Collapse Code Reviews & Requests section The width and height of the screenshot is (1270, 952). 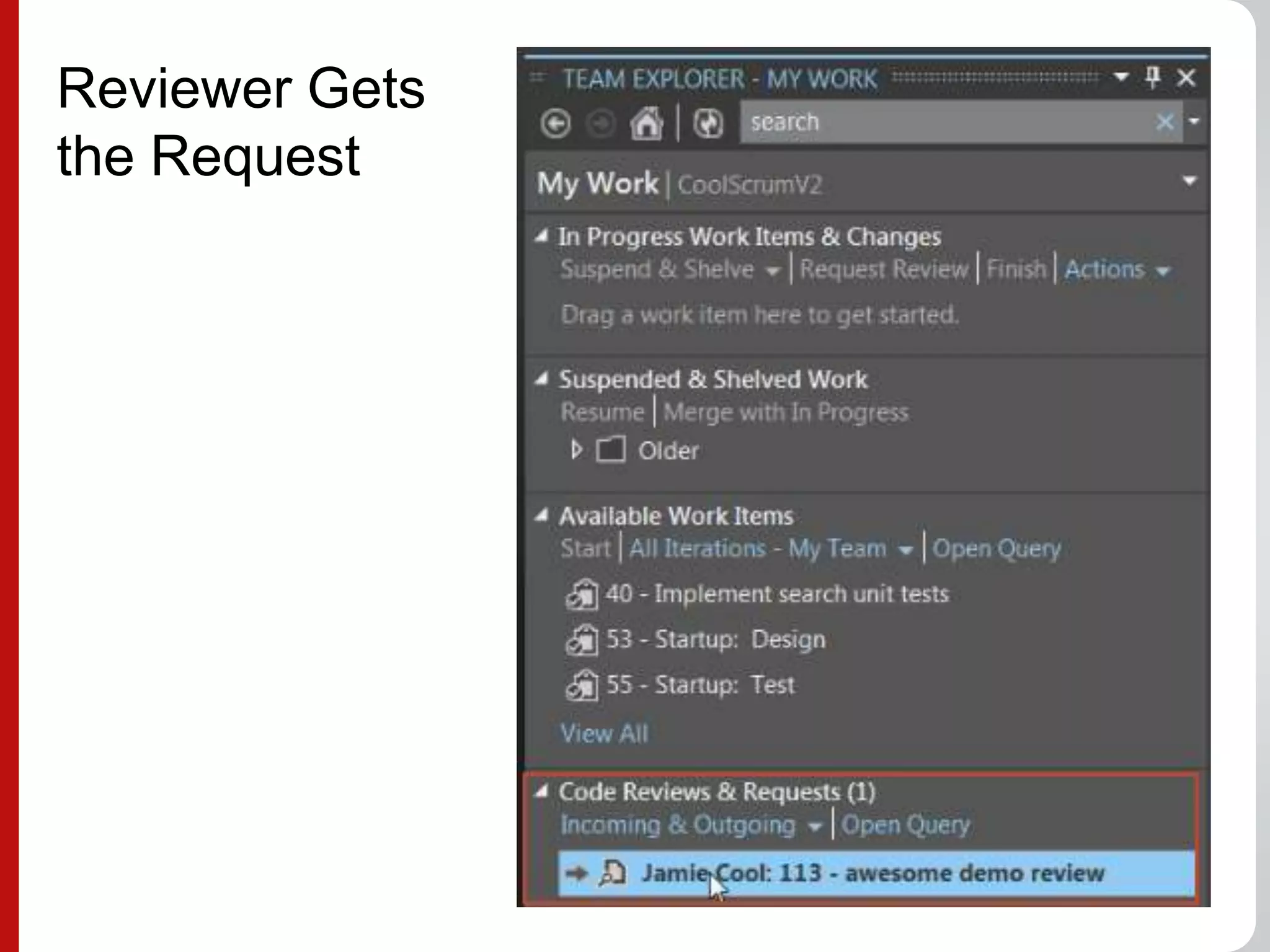(x=542, y=791)
